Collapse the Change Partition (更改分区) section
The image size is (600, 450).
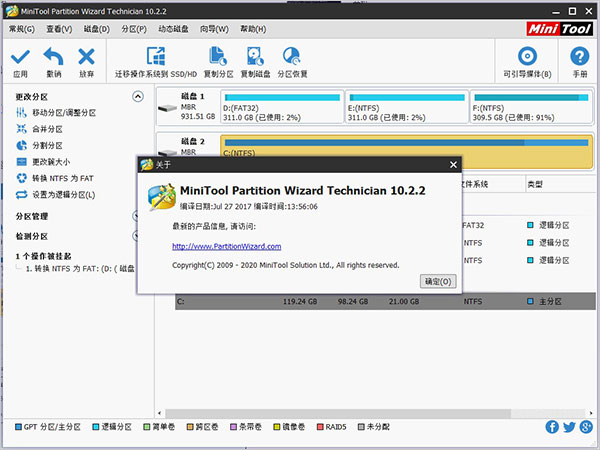[x=138, y=96]
